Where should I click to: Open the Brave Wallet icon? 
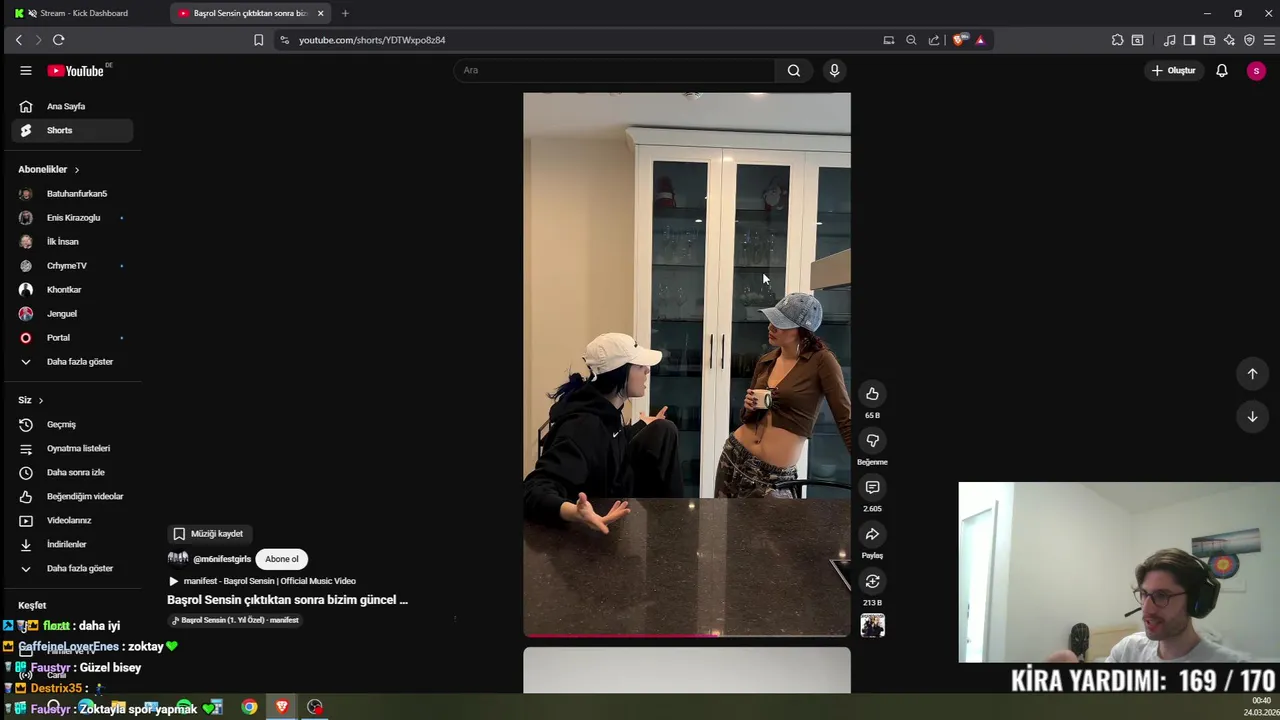click(1209, 40)
